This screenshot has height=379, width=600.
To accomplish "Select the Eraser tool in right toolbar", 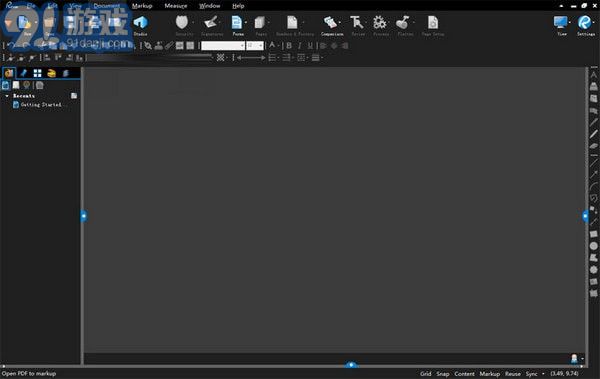I will (x=593, y=146).
